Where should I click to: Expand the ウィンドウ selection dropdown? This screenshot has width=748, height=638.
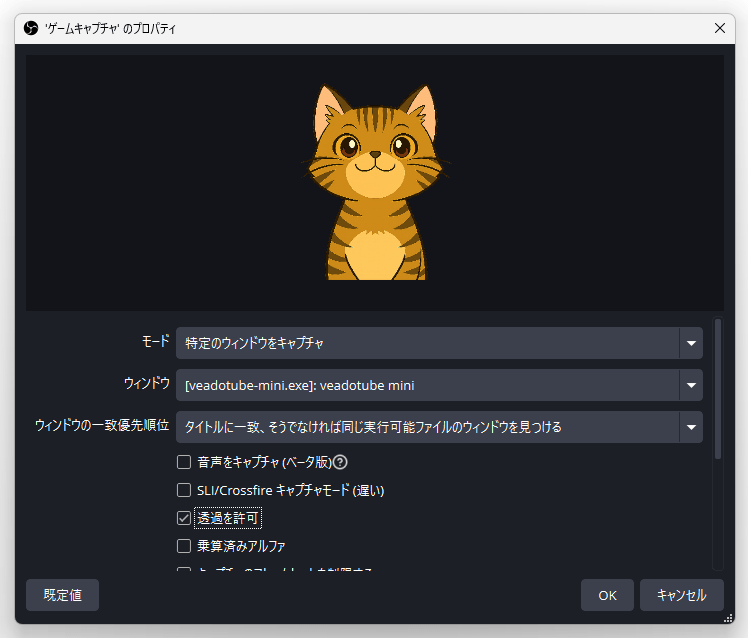(x=691, y=385)
